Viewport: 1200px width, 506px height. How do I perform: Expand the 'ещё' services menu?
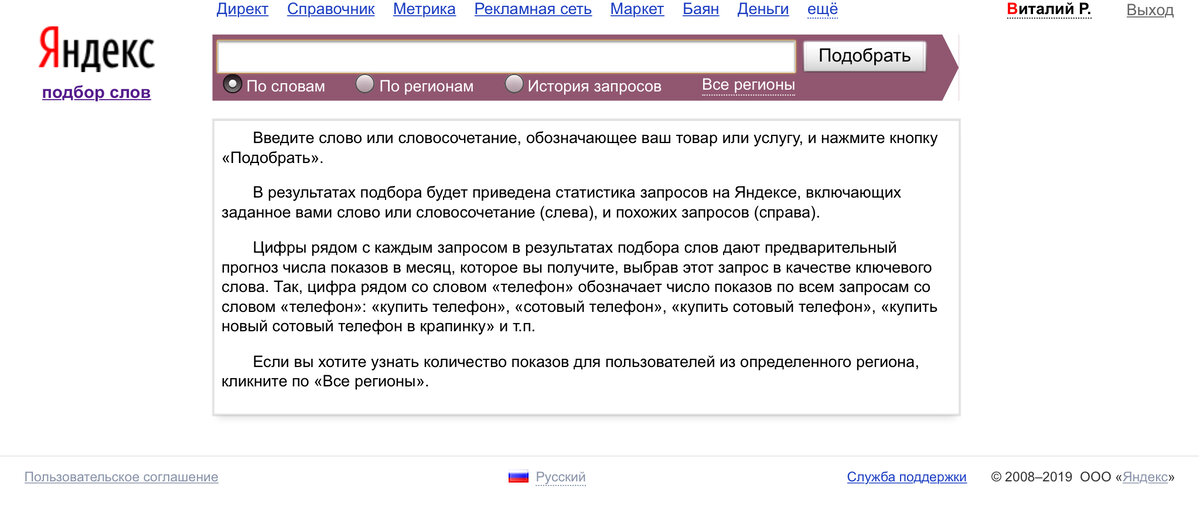[x=822, y=10]
